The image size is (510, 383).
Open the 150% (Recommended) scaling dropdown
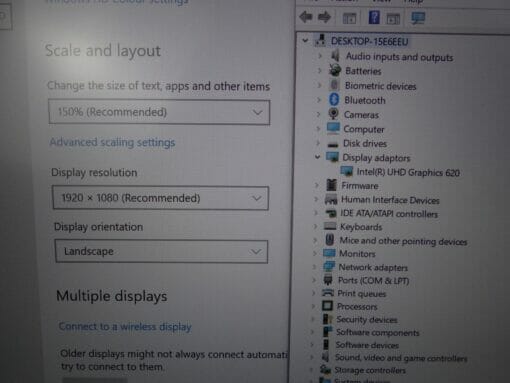click(159, 112)
